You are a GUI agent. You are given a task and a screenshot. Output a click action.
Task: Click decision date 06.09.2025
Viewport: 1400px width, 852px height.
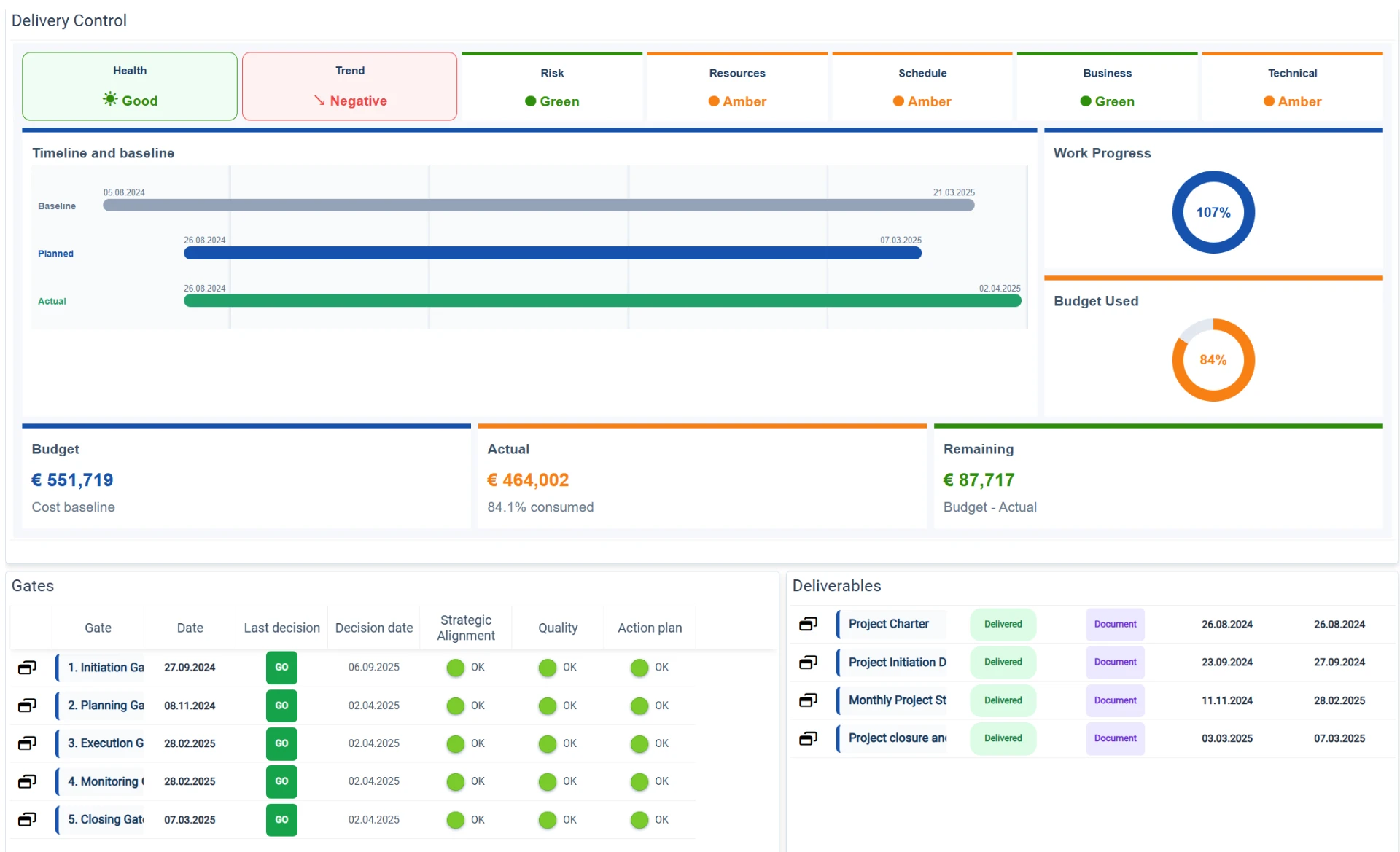tap(374, 668)
